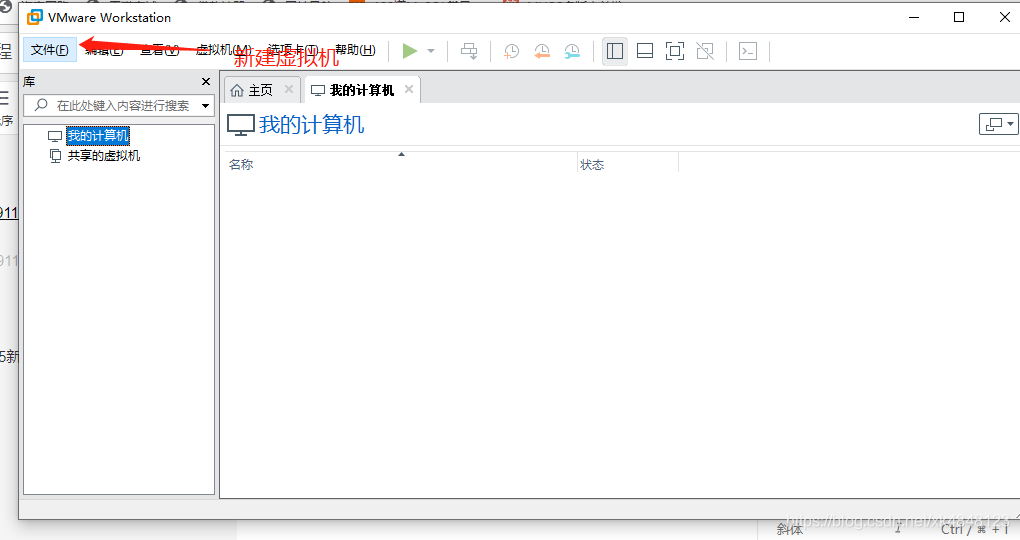Open the snapshot manager wrench icon
The image size is (1020, 540).
pyautogui.click(x=572, y=51)
